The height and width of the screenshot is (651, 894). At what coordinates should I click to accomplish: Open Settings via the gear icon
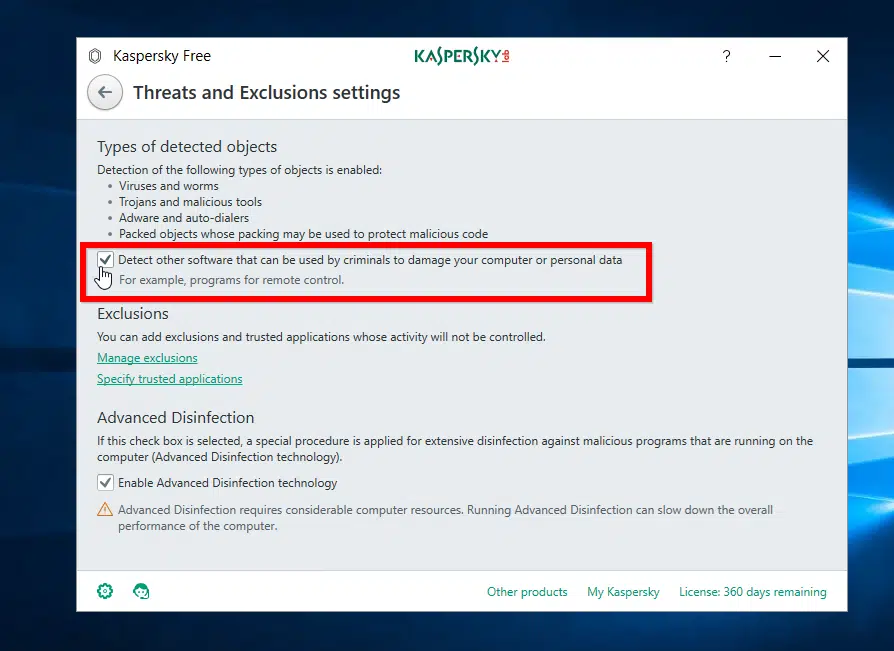coord(105,591)
